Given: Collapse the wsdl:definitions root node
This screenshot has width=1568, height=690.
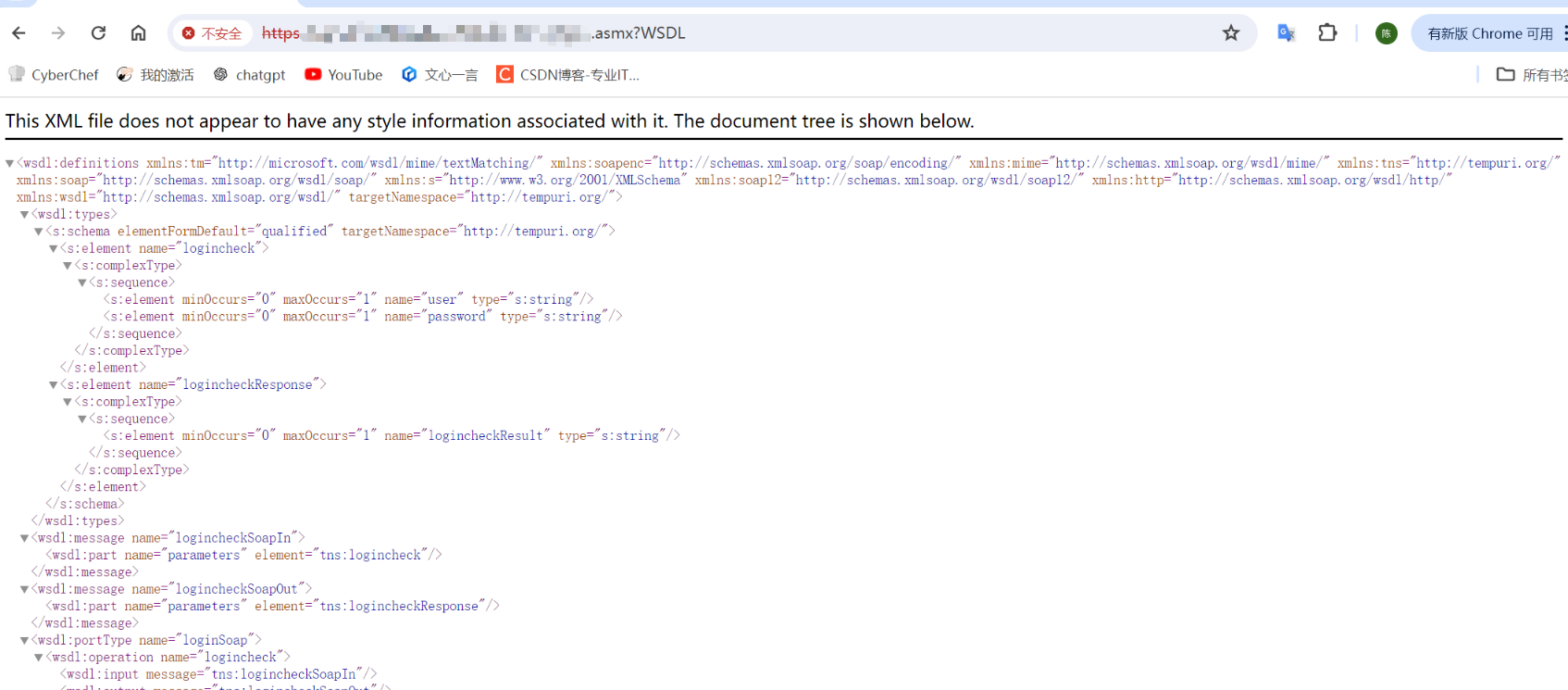Looking at the screenshot, I should [9, 164].
